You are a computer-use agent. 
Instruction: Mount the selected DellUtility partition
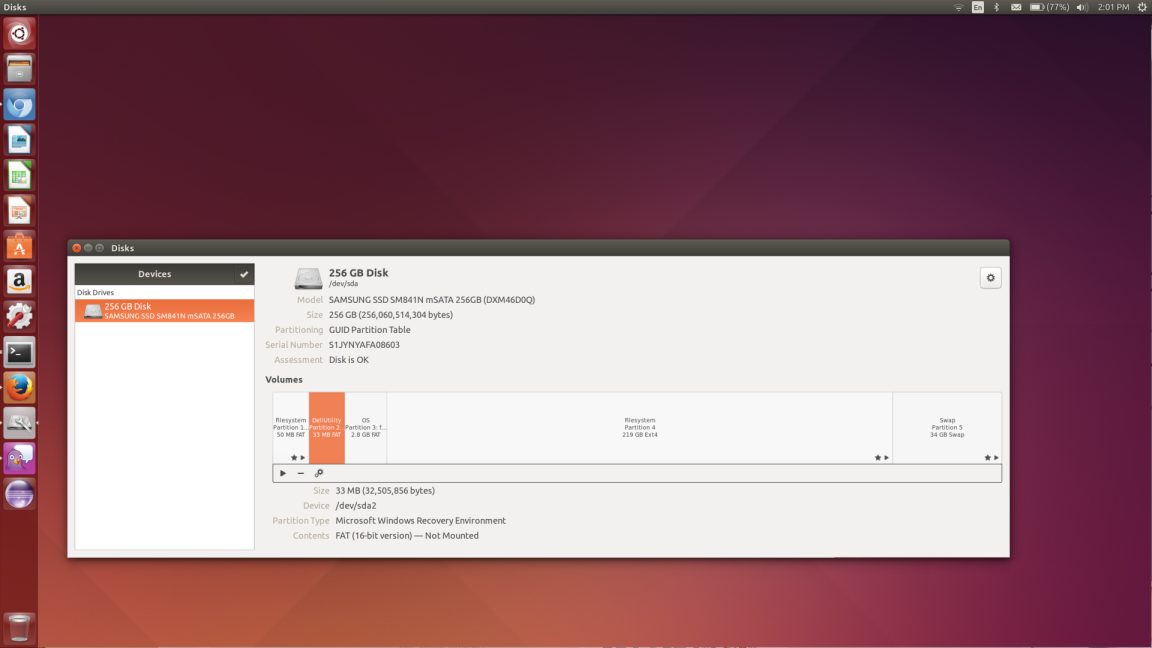pyautogui.click(x=283, y=472)
